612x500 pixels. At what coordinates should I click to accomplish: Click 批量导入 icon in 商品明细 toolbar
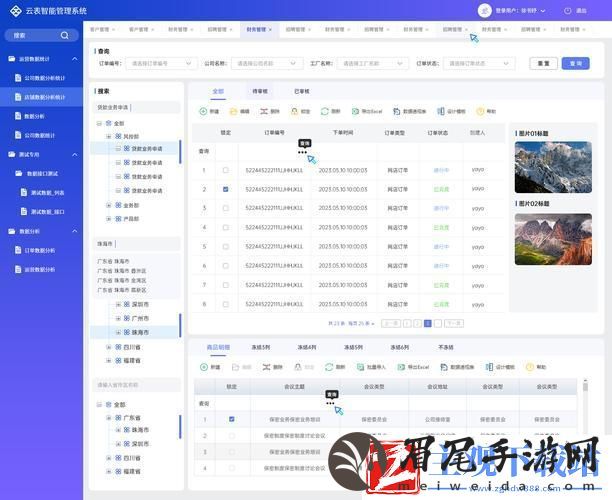coord(360,367)
